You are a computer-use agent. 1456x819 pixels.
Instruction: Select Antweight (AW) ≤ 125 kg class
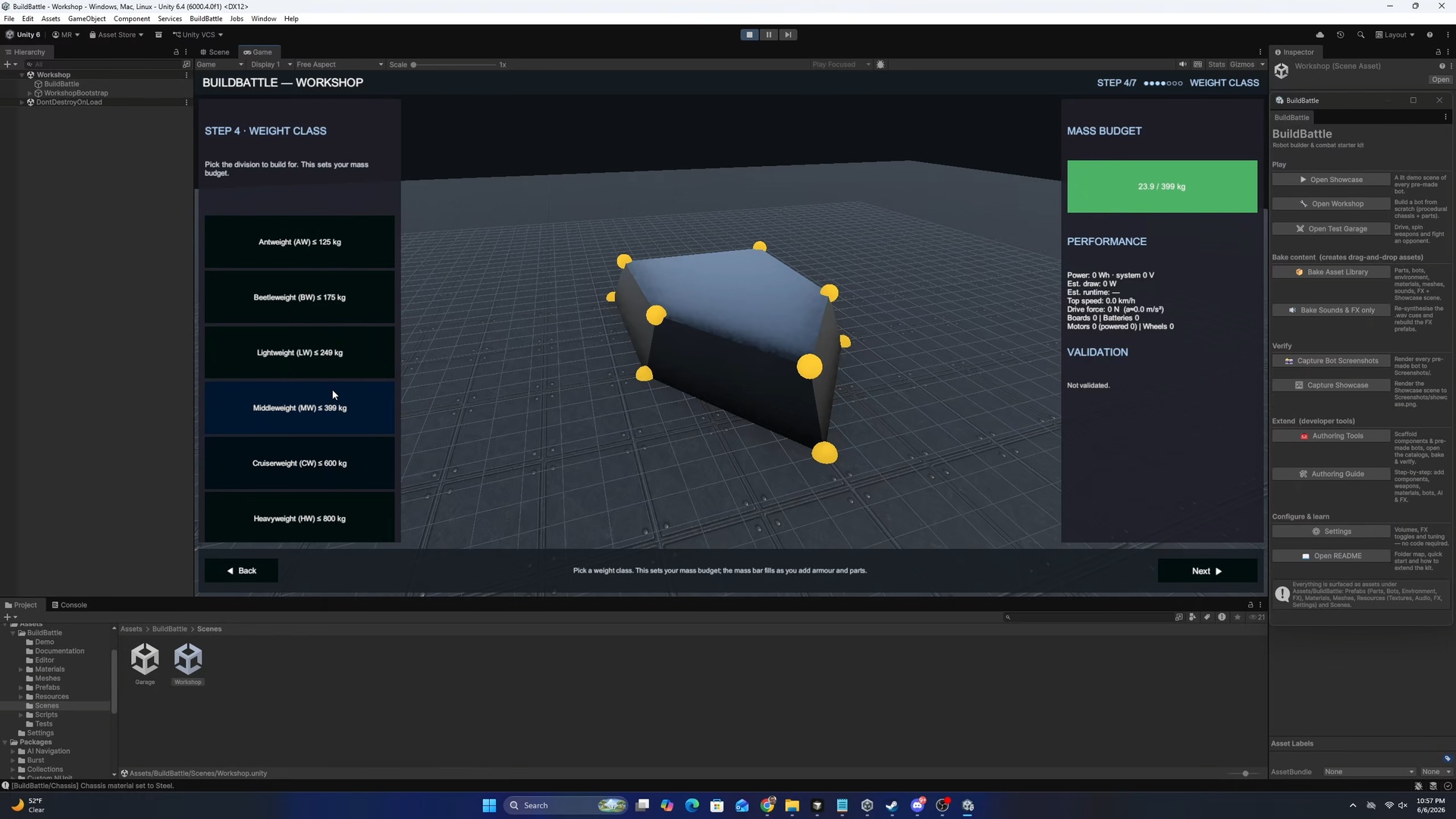(x=300, y=242)
